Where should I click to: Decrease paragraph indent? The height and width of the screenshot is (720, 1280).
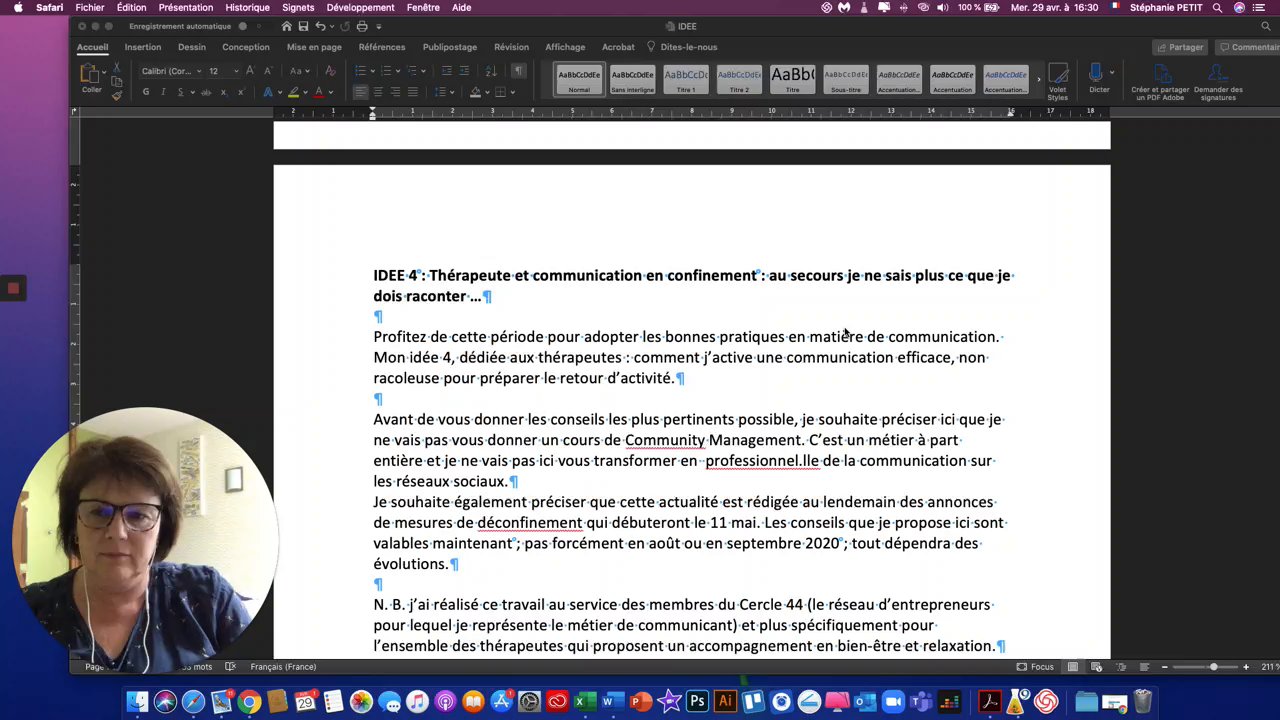coord(446,71)
